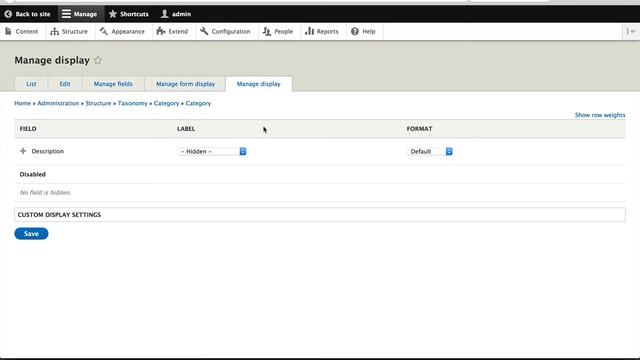
Task: Open the Reports menu
Action: pyautogui.click(x=322, y=31)
